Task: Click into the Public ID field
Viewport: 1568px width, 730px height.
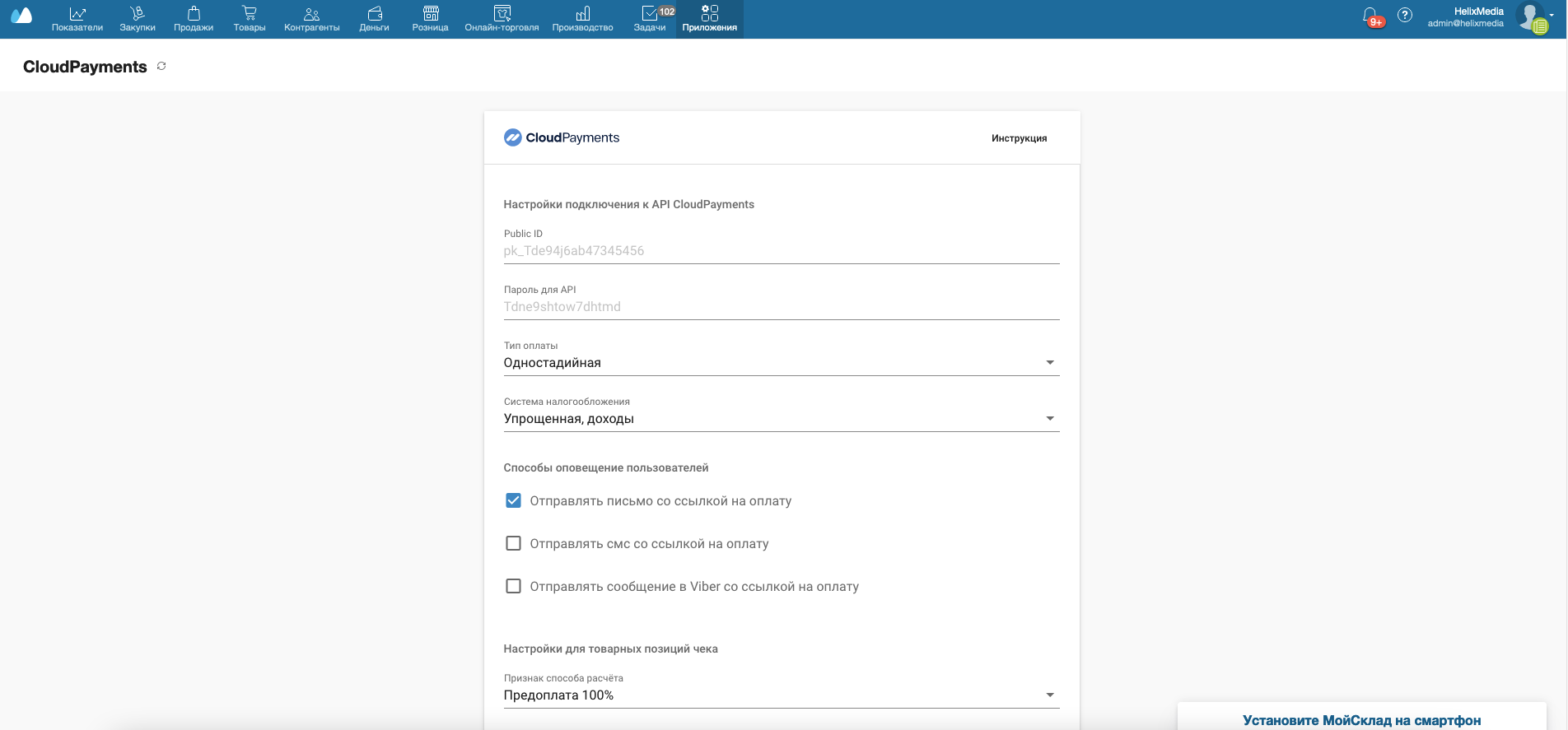Action: tap(781, 251)
